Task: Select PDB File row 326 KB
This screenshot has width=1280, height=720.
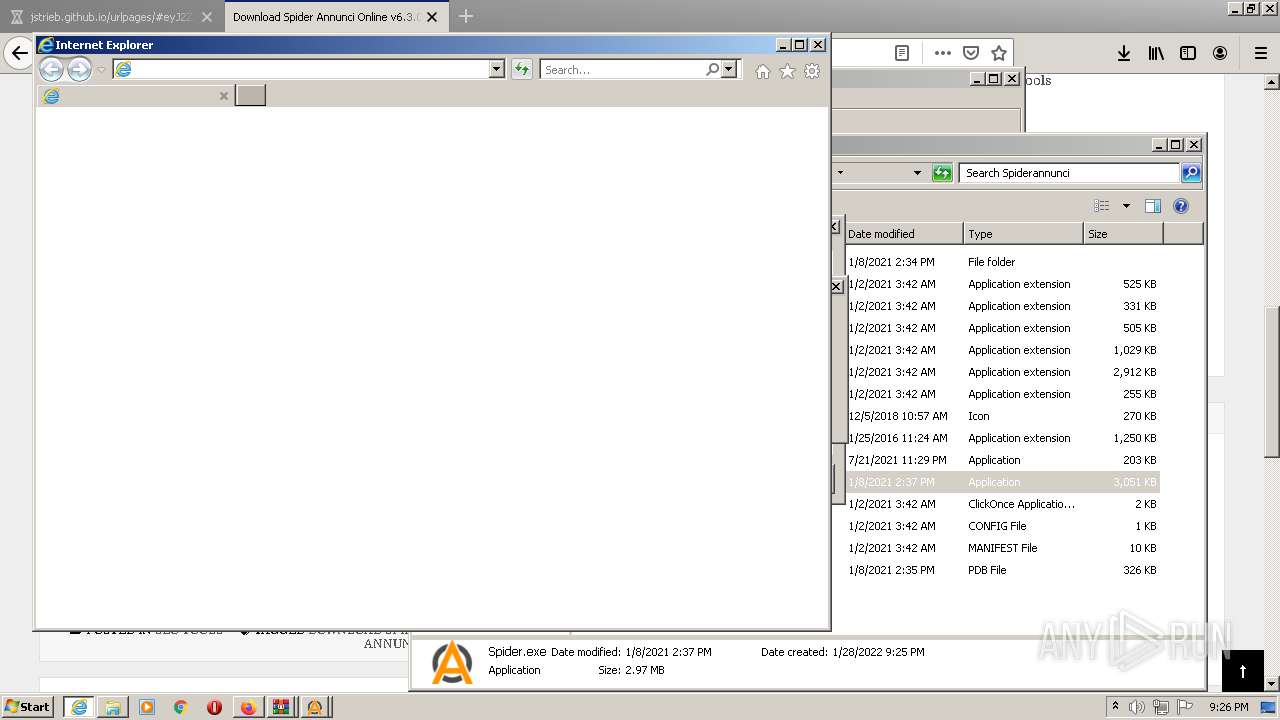Action: click(x=1002, y=570)
